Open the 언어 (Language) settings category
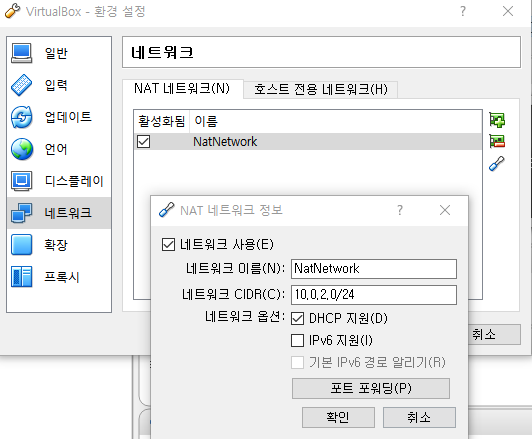 coord(59,149)
